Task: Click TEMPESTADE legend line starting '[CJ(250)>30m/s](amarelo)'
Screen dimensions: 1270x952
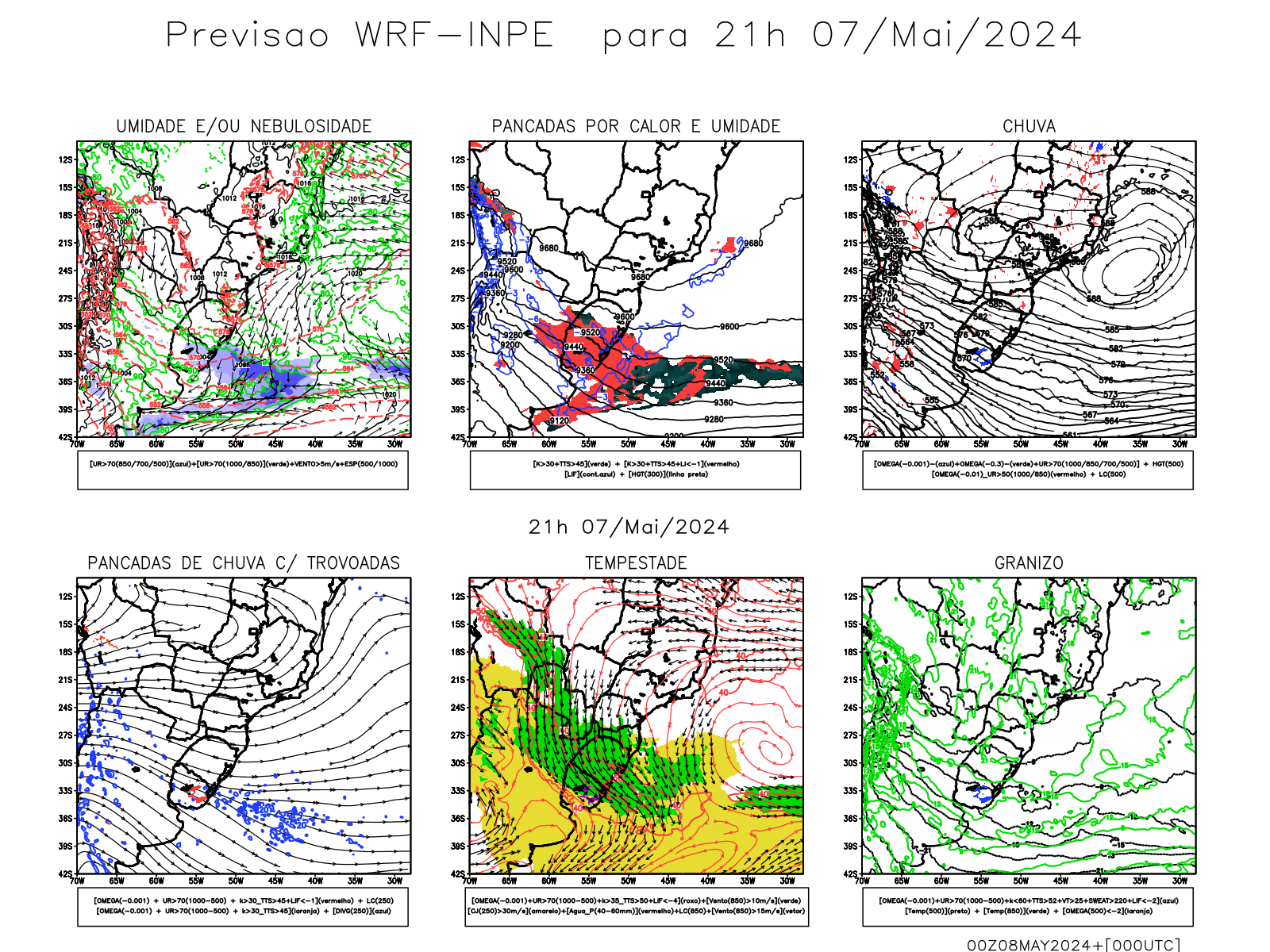Action: point(636,911)
